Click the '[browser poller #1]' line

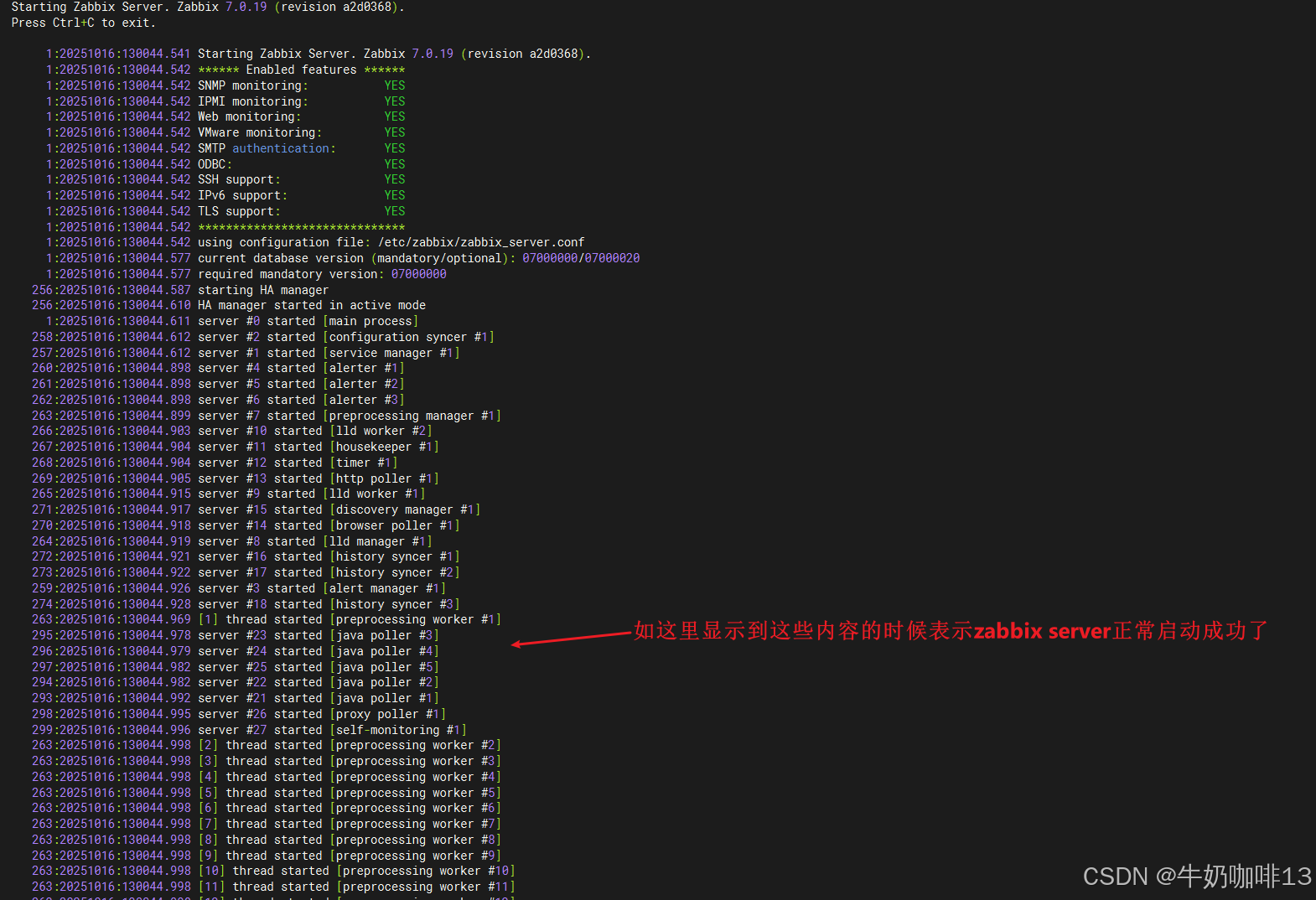246,525
